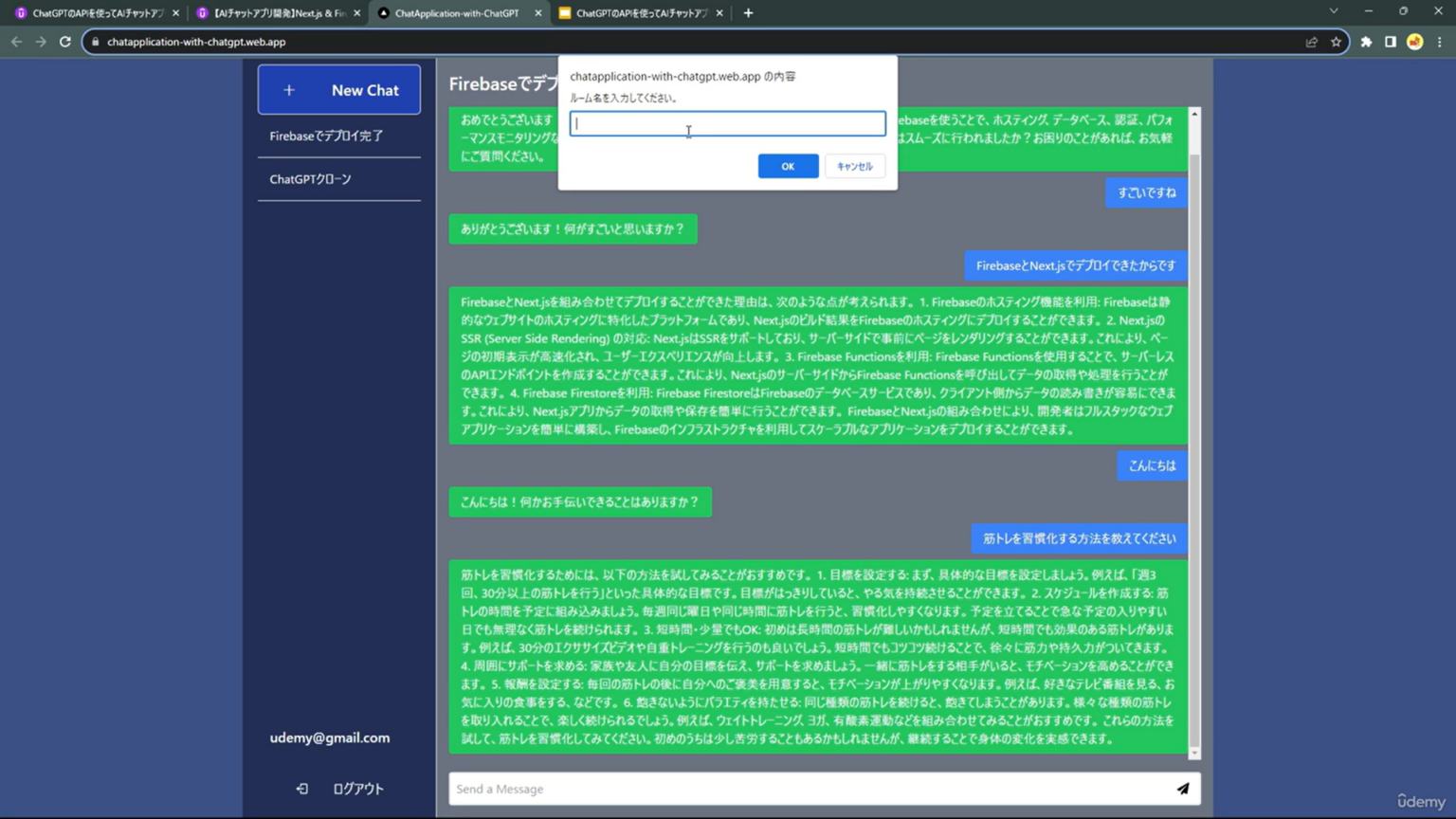Screen dimensions: 1456x819
Task: Bookmark this page with star icon
Action: [1336, 42]
